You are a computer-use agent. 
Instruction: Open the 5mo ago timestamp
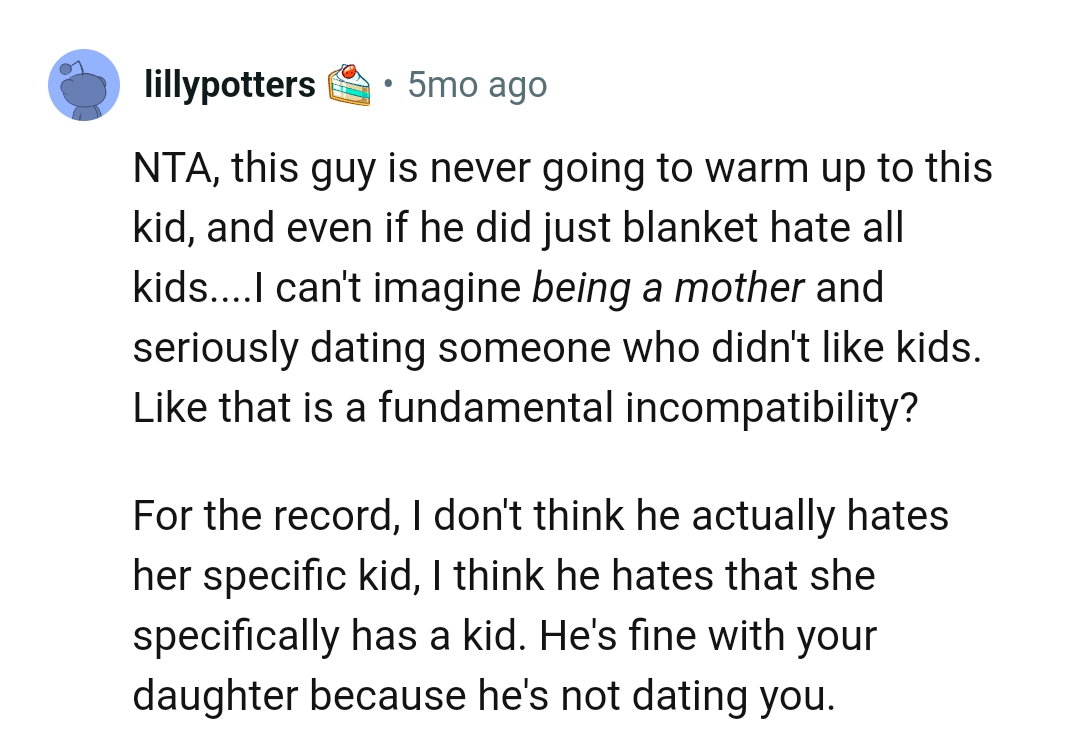point(476,84)
